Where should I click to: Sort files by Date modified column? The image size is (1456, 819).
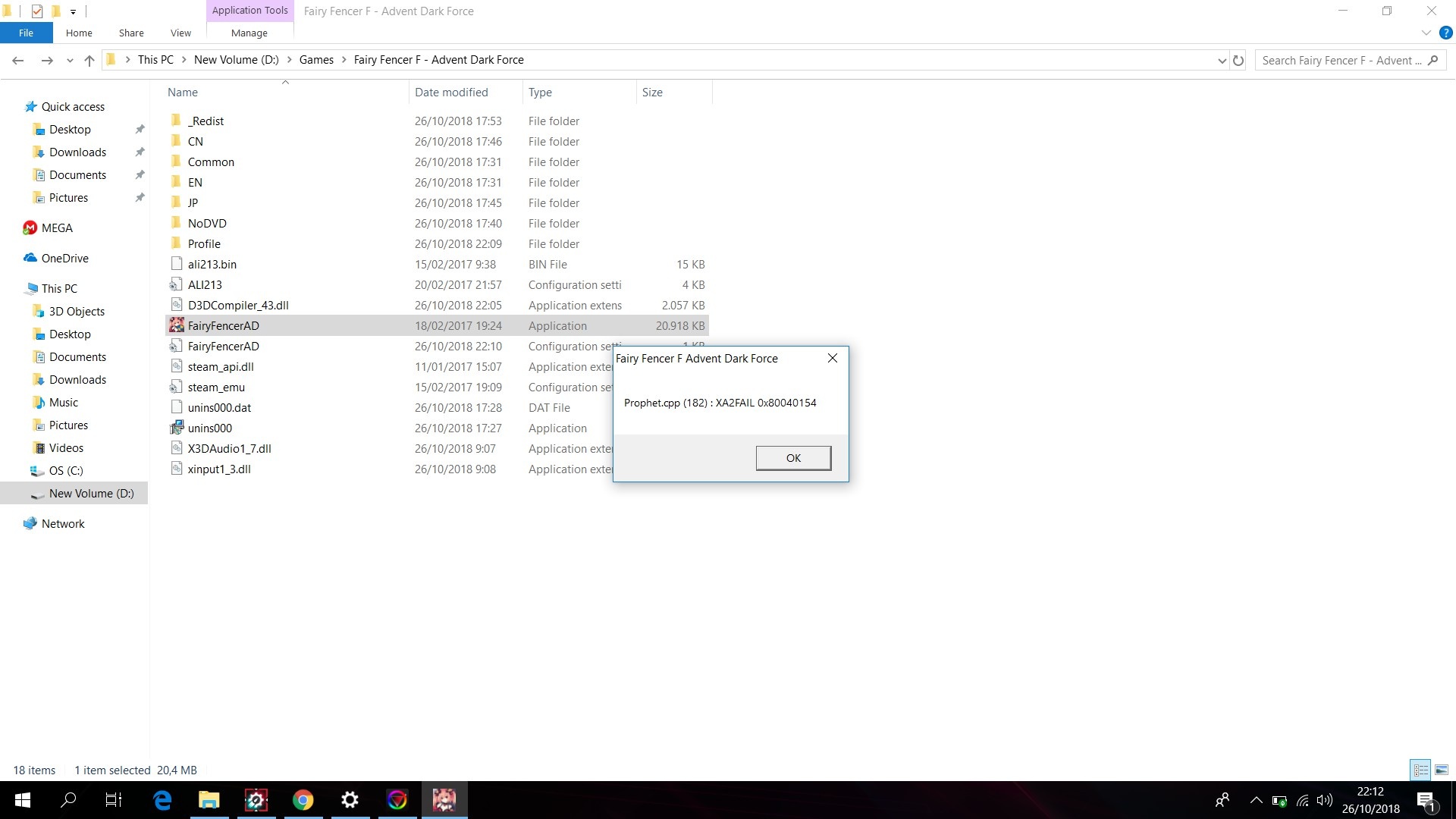[451, 92]
